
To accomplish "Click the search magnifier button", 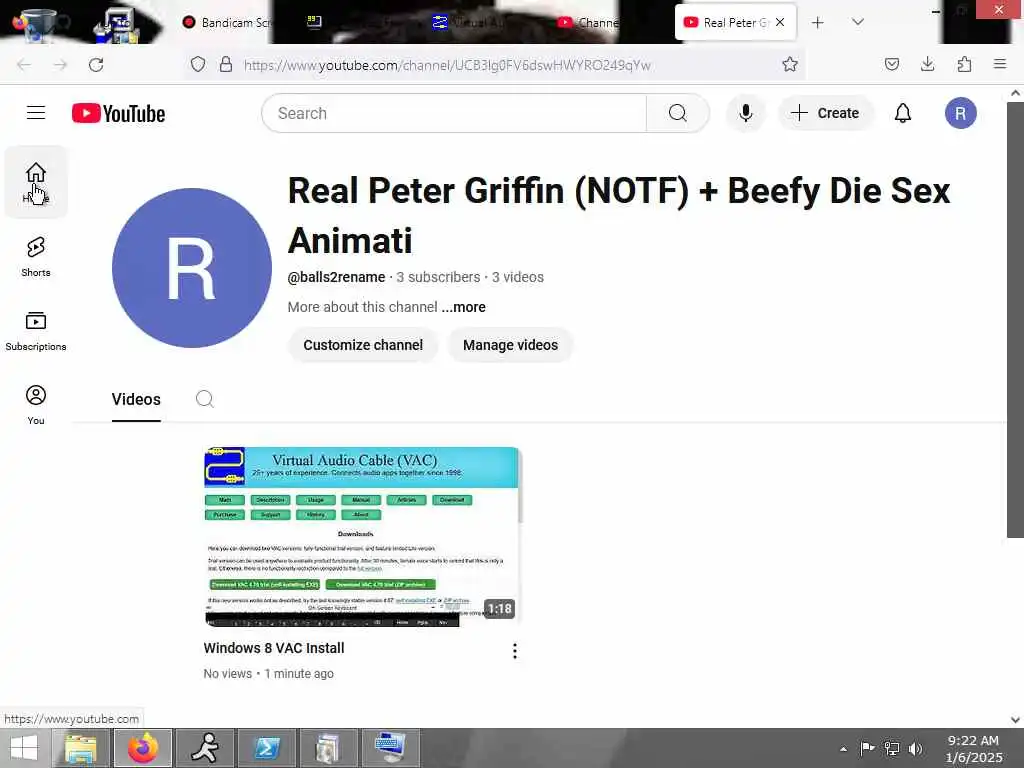I will pos(677,113).
